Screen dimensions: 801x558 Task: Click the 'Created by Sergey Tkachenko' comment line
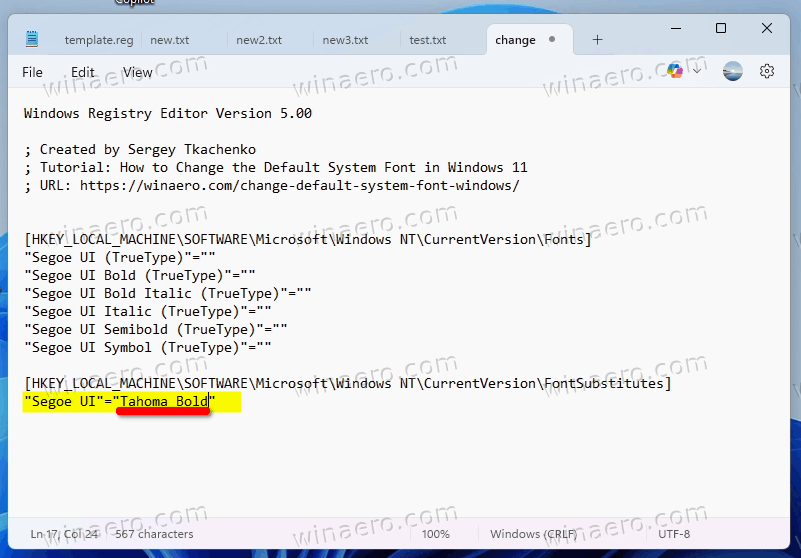point(140,150)
